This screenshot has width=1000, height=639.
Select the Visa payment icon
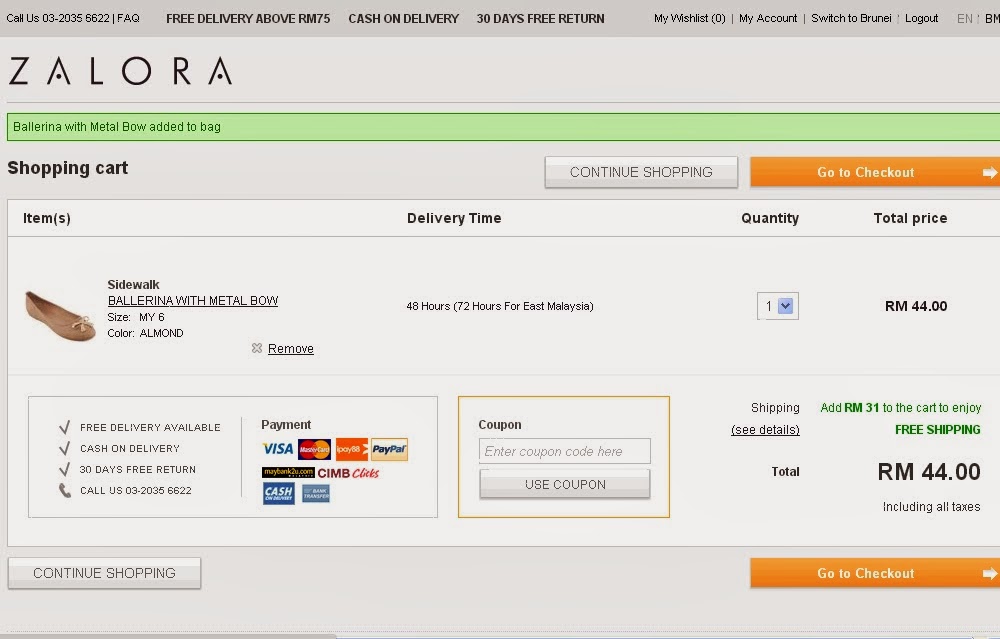(277, 449)
